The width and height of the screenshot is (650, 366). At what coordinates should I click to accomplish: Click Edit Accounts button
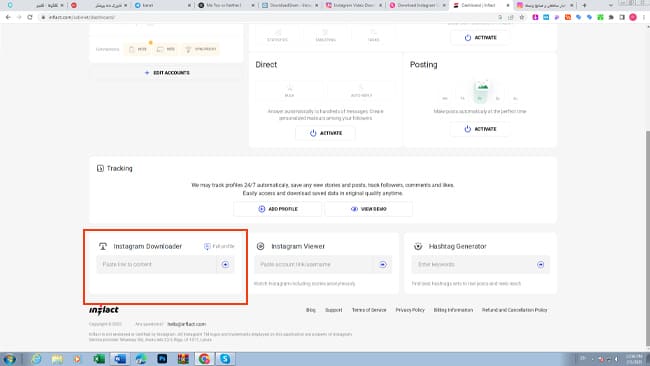click(167, 73)
